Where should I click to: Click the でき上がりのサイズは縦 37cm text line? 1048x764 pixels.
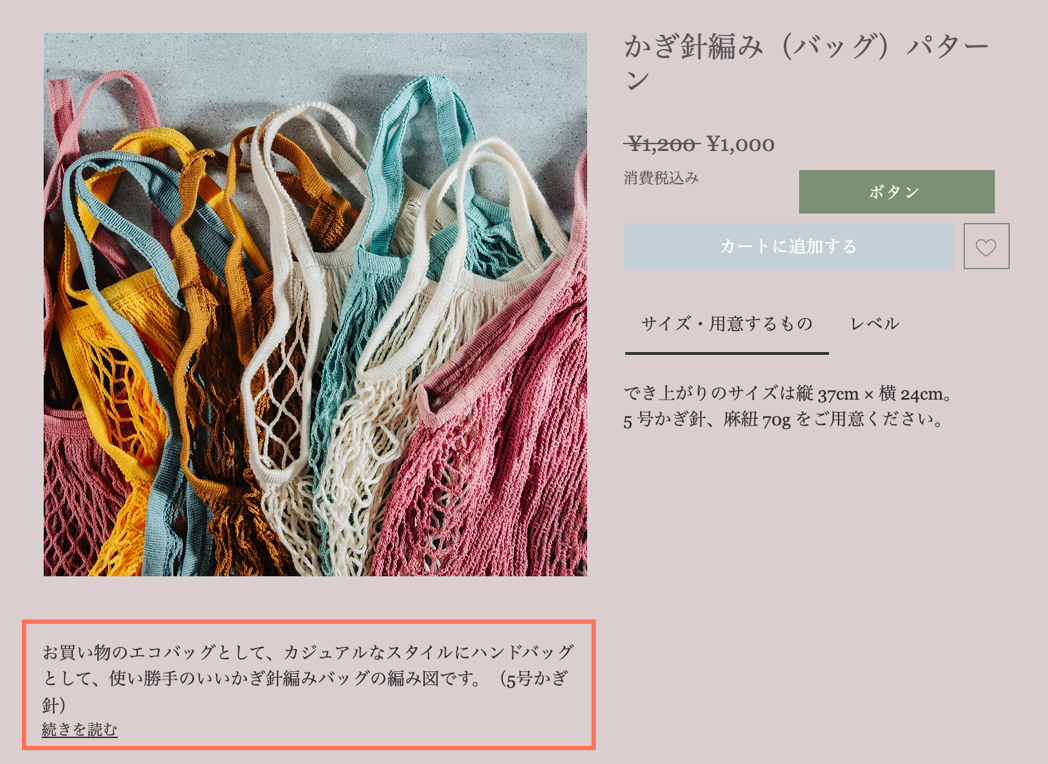pos(788,394)
